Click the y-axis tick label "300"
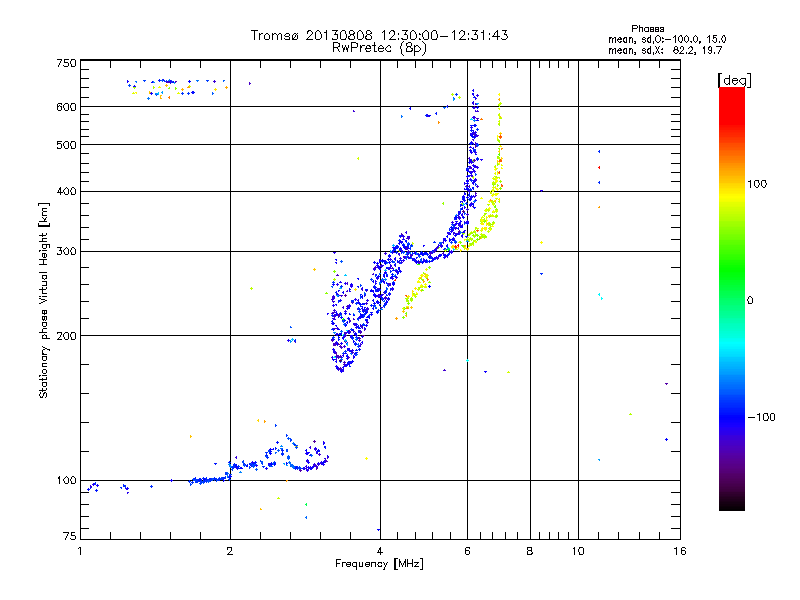Screen dimensions: 800x600 point(66,252)
